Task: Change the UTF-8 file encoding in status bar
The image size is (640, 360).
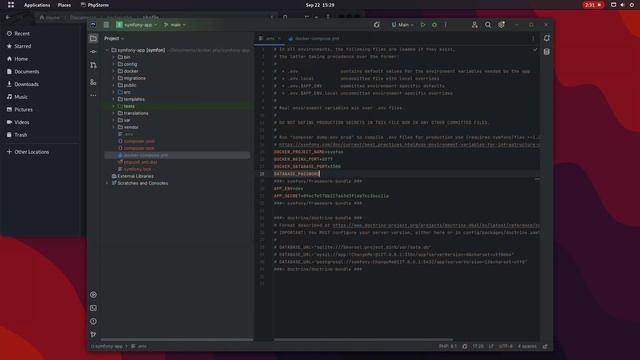Action: pos(505,346)
